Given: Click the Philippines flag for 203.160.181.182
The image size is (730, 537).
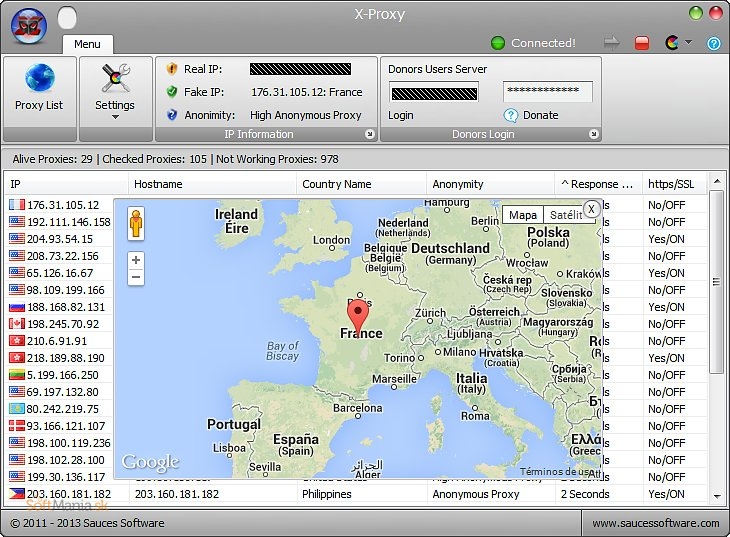Looking at the screenshot, I should [x=17, y=494].
